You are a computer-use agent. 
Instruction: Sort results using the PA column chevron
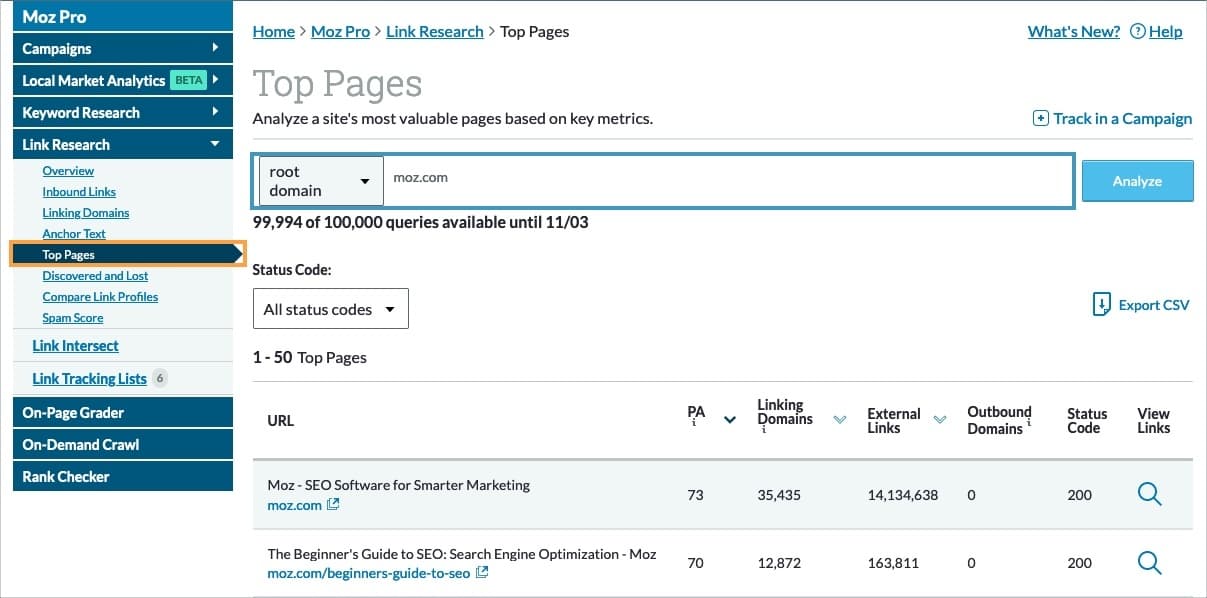(x=729, y=419)
